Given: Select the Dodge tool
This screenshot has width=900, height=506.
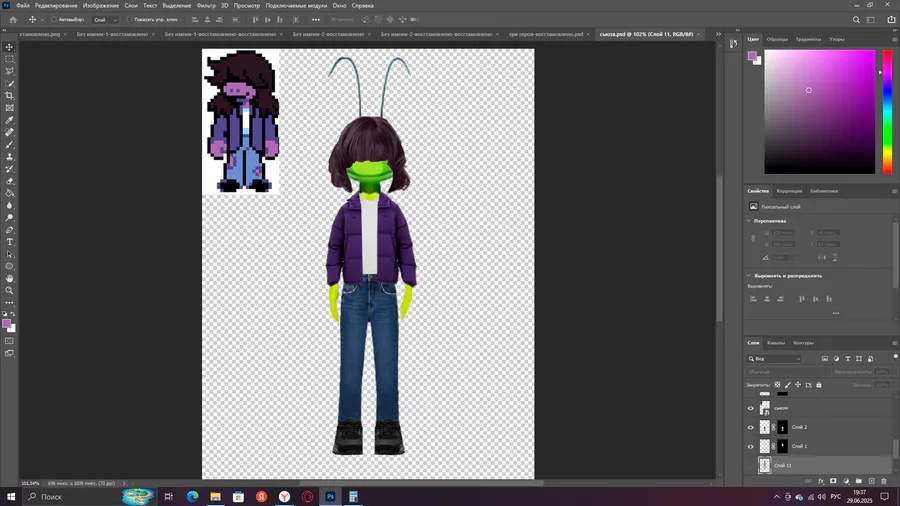Looking at the screenshot, I should click(x=9, y=217).
